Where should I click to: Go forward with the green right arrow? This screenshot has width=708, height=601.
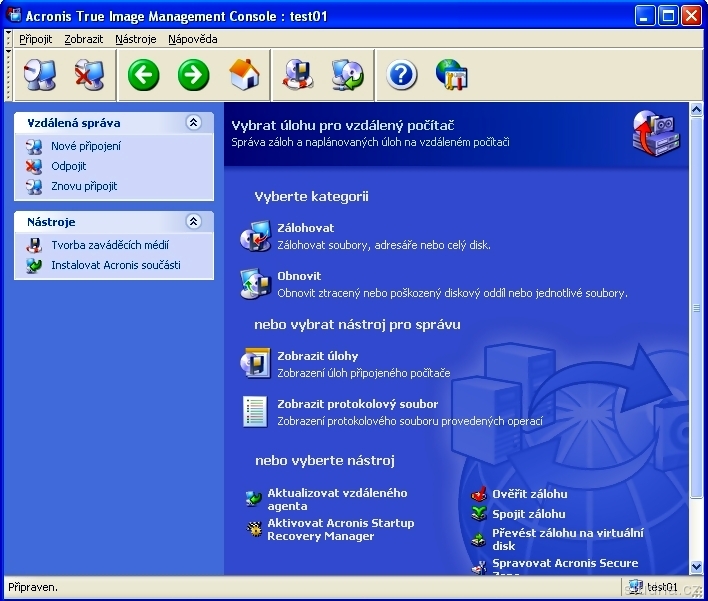[x=193, y=75]
